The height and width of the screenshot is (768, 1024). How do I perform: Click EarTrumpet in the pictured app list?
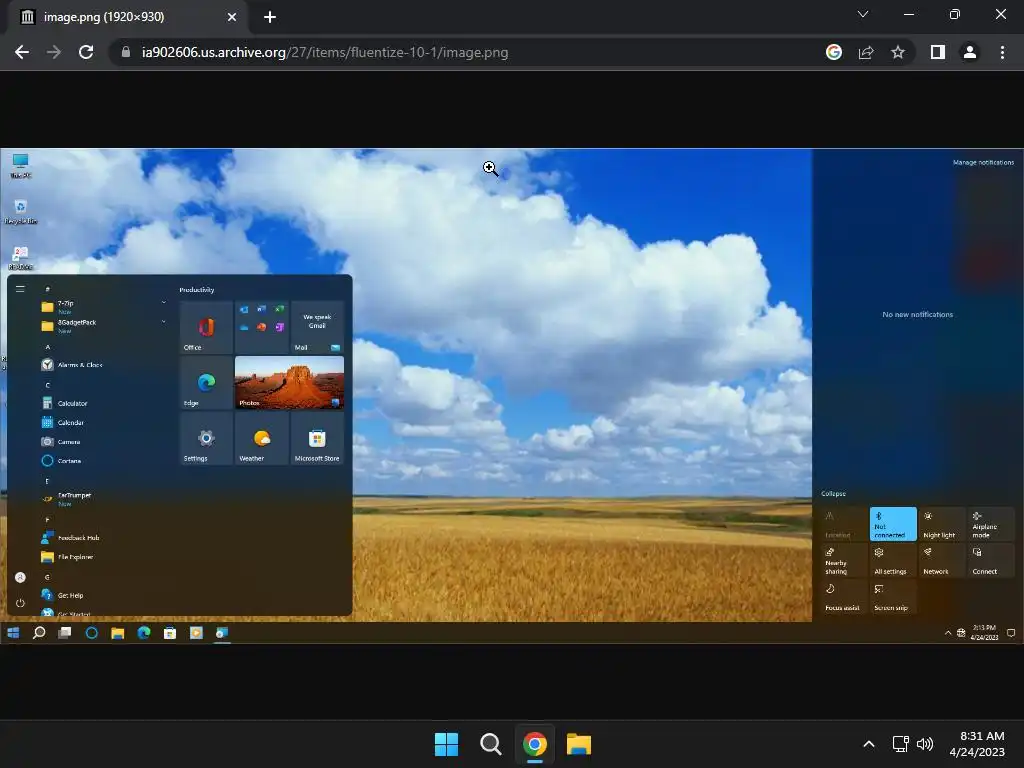click(x=66, y=498)
